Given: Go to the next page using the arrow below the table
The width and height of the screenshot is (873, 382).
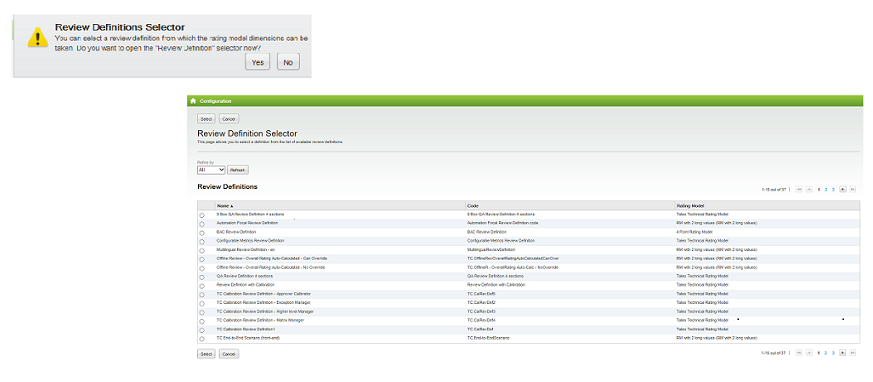Looking at the screenshot, I should tap(842, 352).
